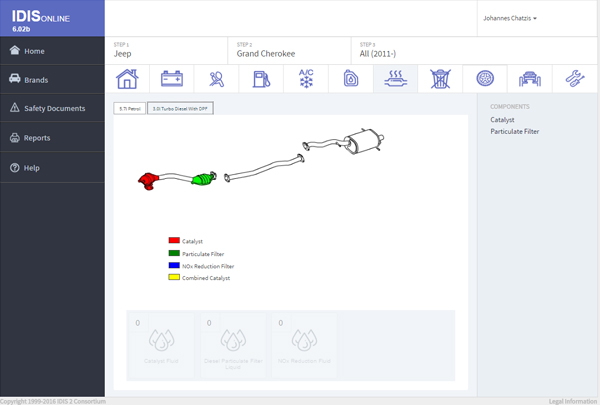Click the Catalyst legend label

pyautogui.click(x=192, y=241)
